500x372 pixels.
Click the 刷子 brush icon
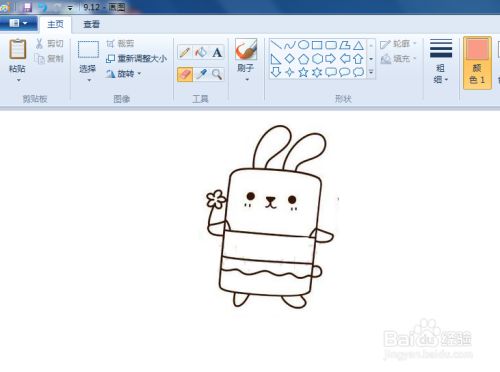click(246, 49)
